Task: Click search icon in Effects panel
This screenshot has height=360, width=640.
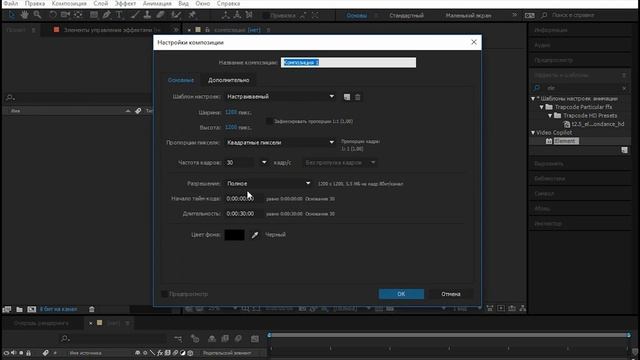Action: tap(537, 88)
